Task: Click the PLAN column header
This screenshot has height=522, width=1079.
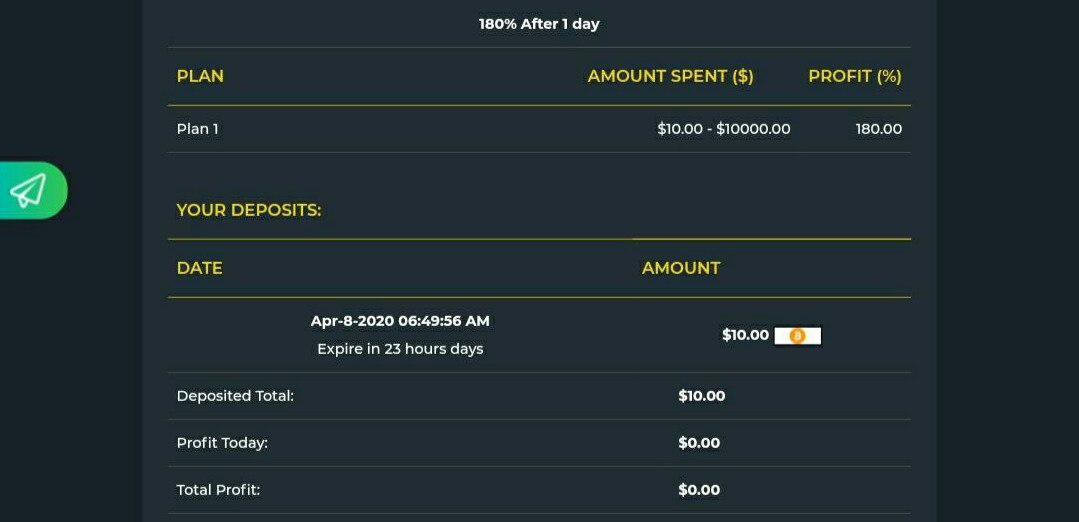Action: (200, 76)
